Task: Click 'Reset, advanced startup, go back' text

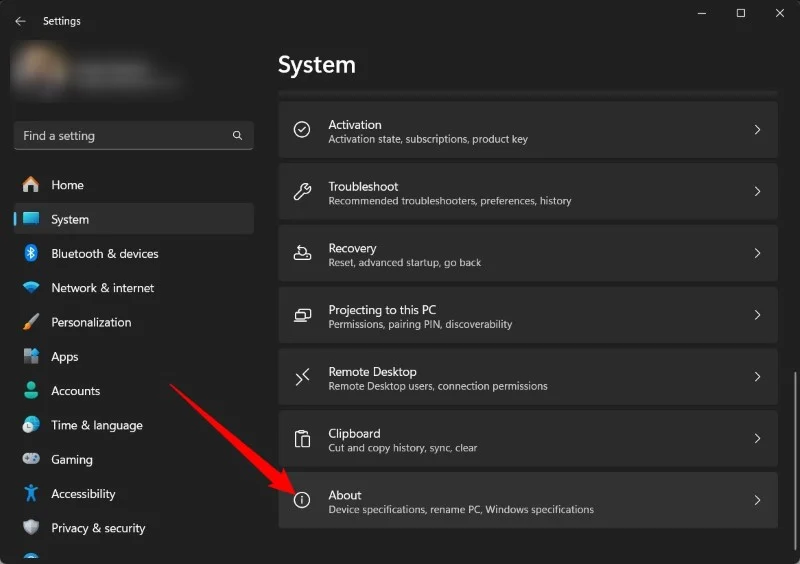Action: [x=404, y=262]
